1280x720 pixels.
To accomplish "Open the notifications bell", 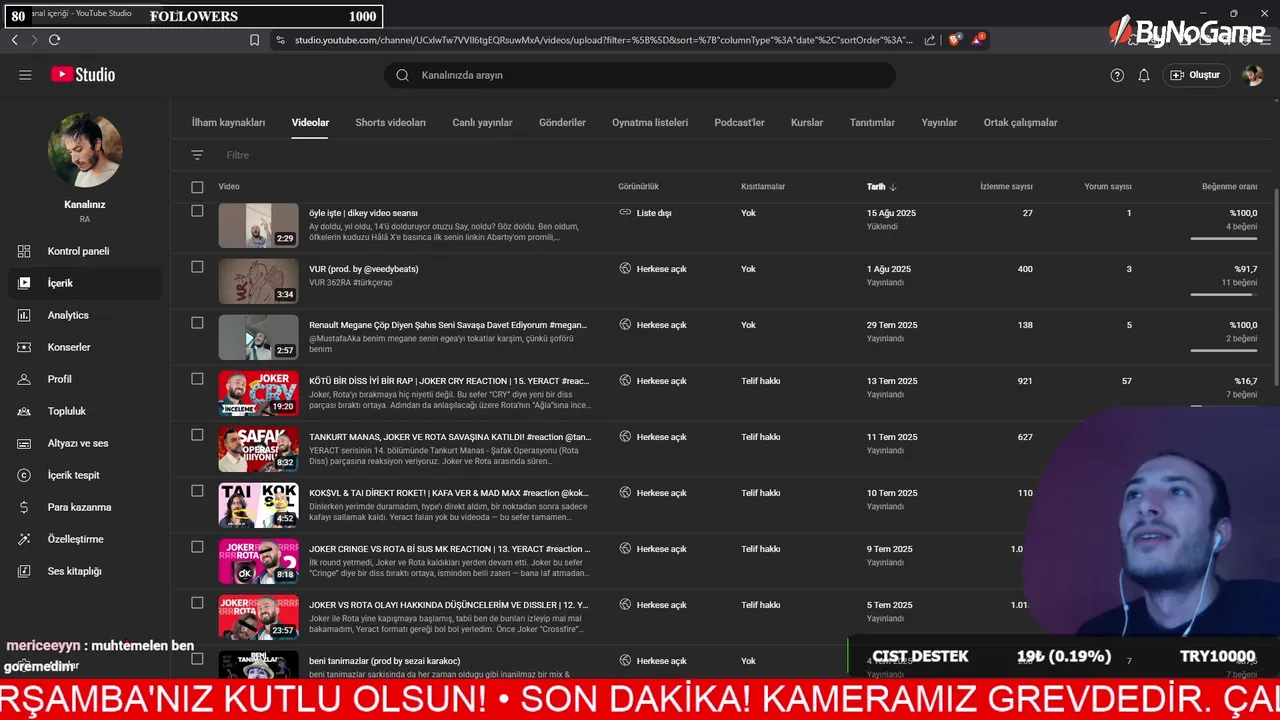I will pos(1144,75).
